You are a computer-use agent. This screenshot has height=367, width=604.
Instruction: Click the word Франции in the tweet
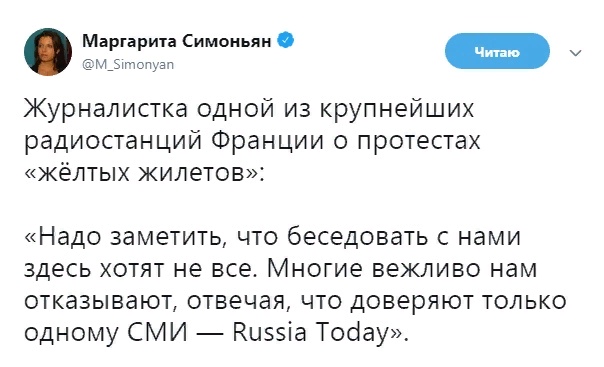(x=268, y=142)
